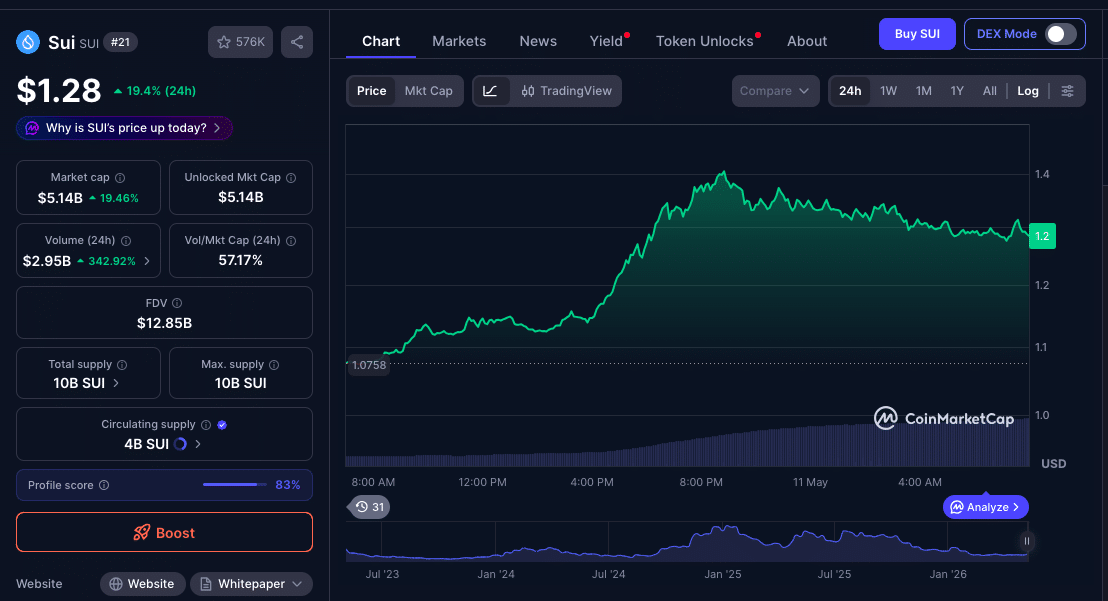
Task: Click the FDV info icon
Action: click(x=177, y=303)
